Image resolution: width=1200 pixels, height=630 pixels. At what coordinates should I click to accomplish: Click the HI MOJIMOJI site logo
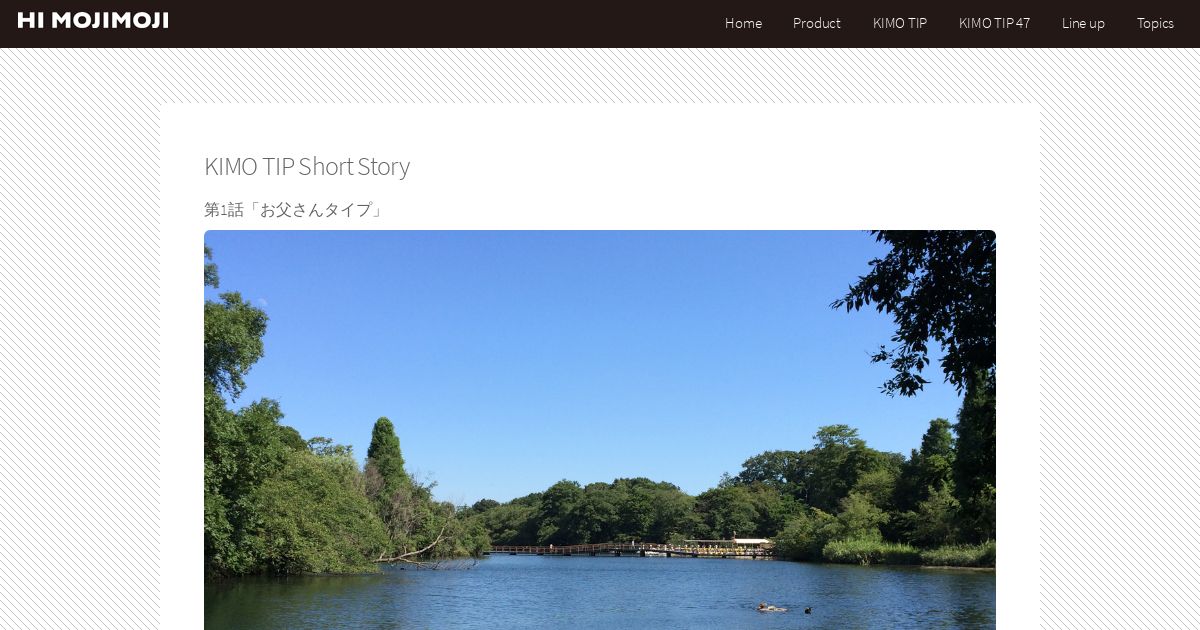pyautogui.click(x=93, y=21)
